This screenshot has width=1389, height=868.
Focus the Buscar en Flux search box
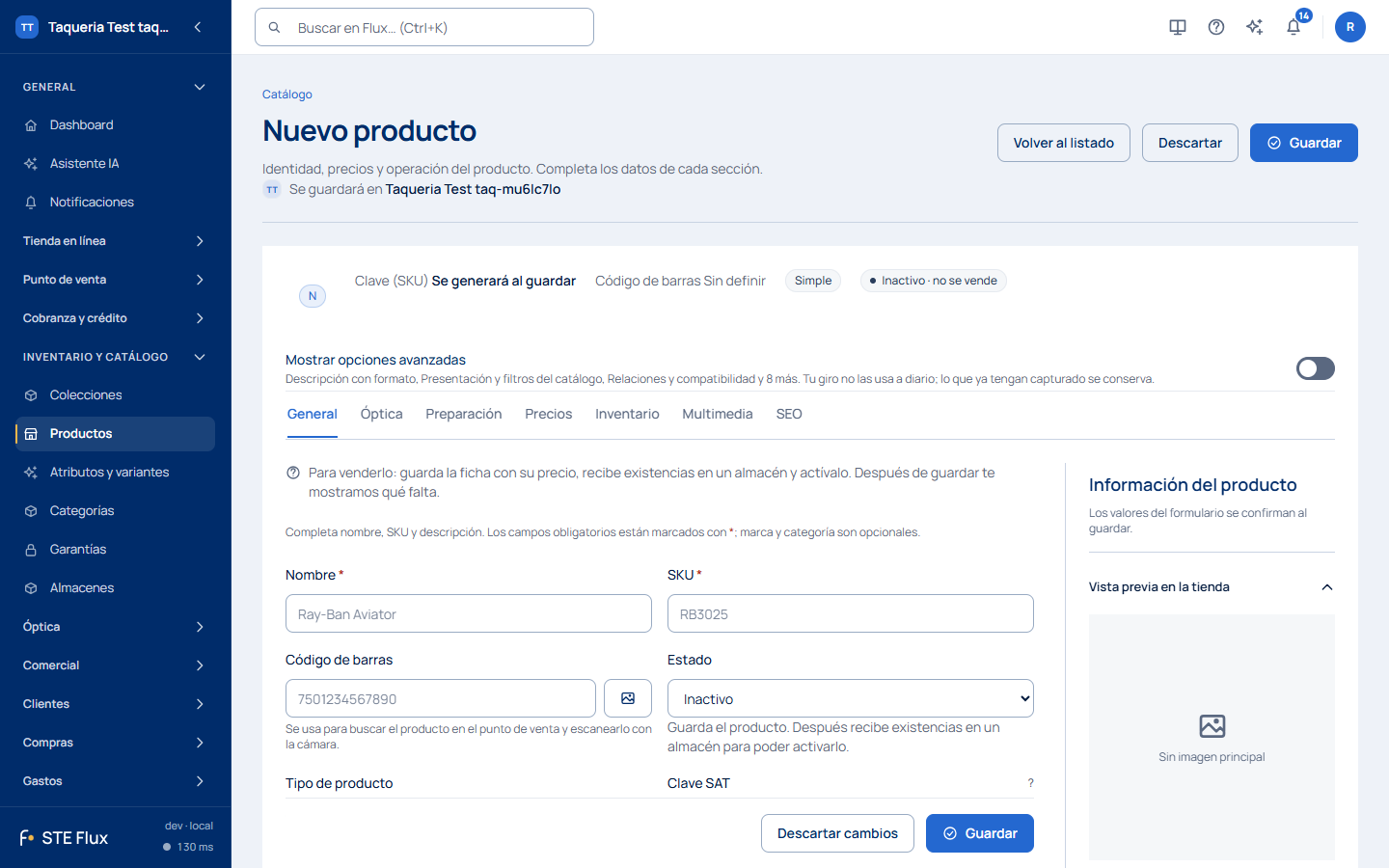[x=424, y=27]
